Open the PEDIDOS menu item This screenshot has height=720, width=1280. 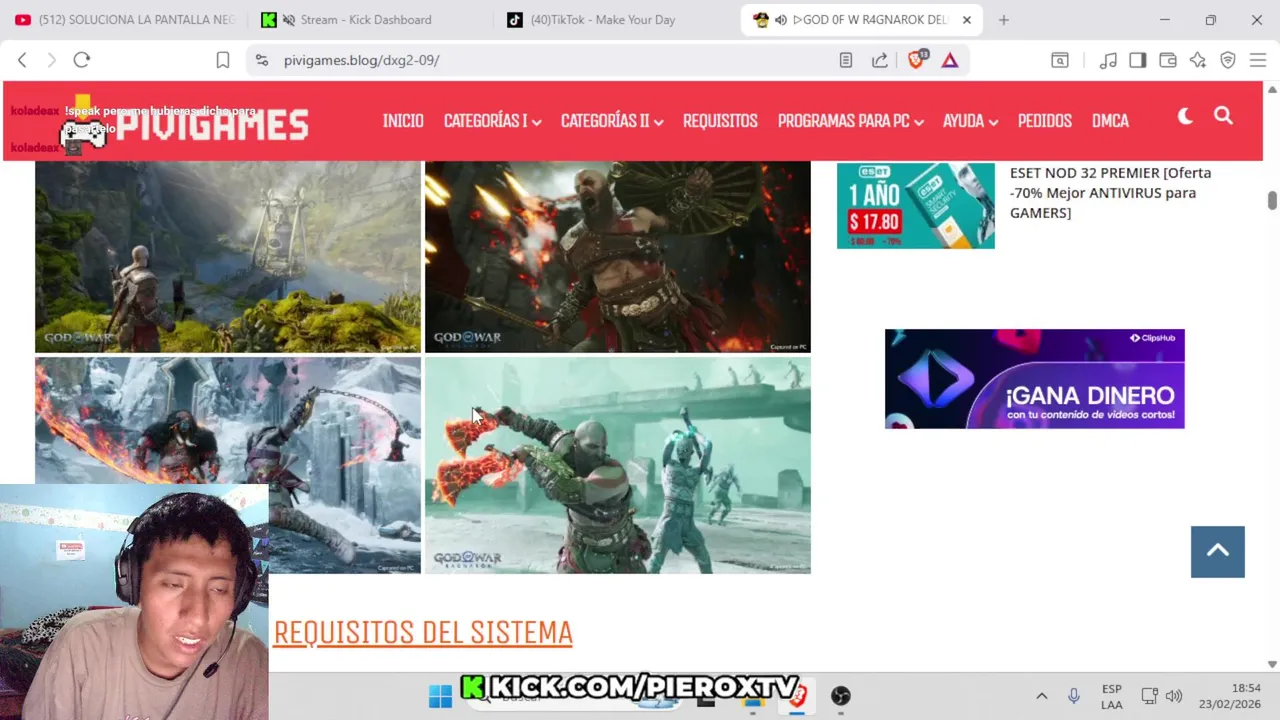(x=1045, y=121)
